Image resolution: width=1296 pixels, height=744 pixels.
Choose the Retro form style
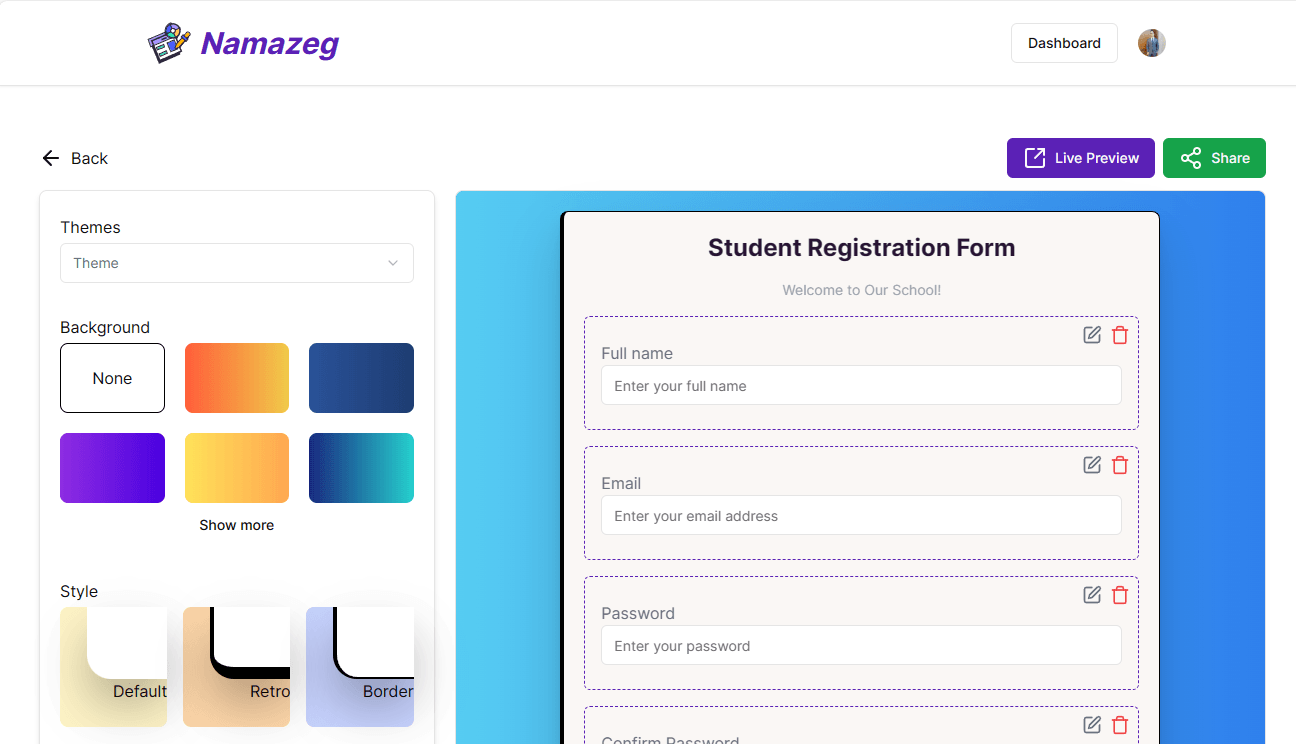(236, 667)
